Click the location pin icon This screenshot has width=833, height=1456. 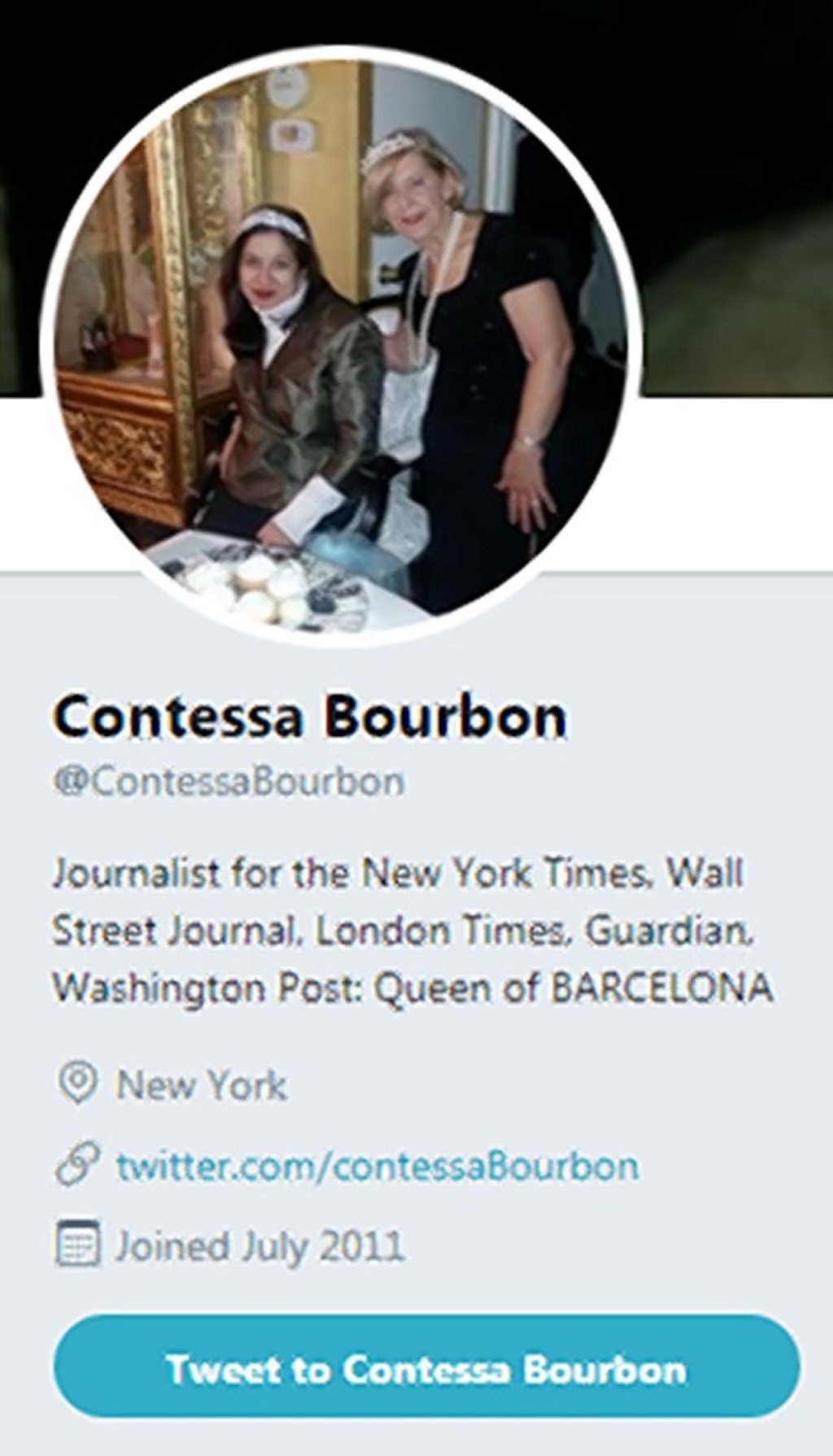[x=78, y=1083]
